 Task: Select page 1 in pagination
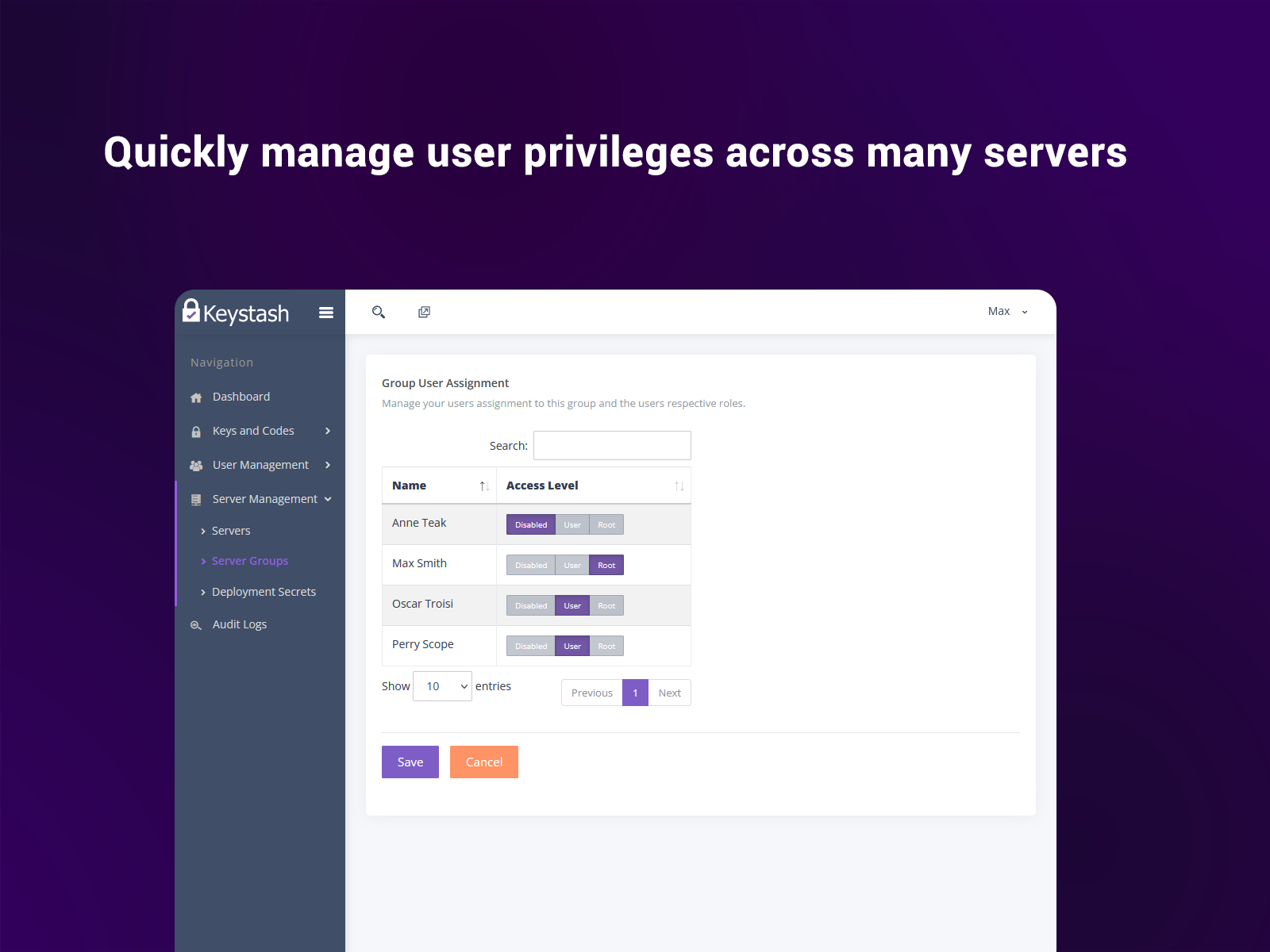coord(635,693)
